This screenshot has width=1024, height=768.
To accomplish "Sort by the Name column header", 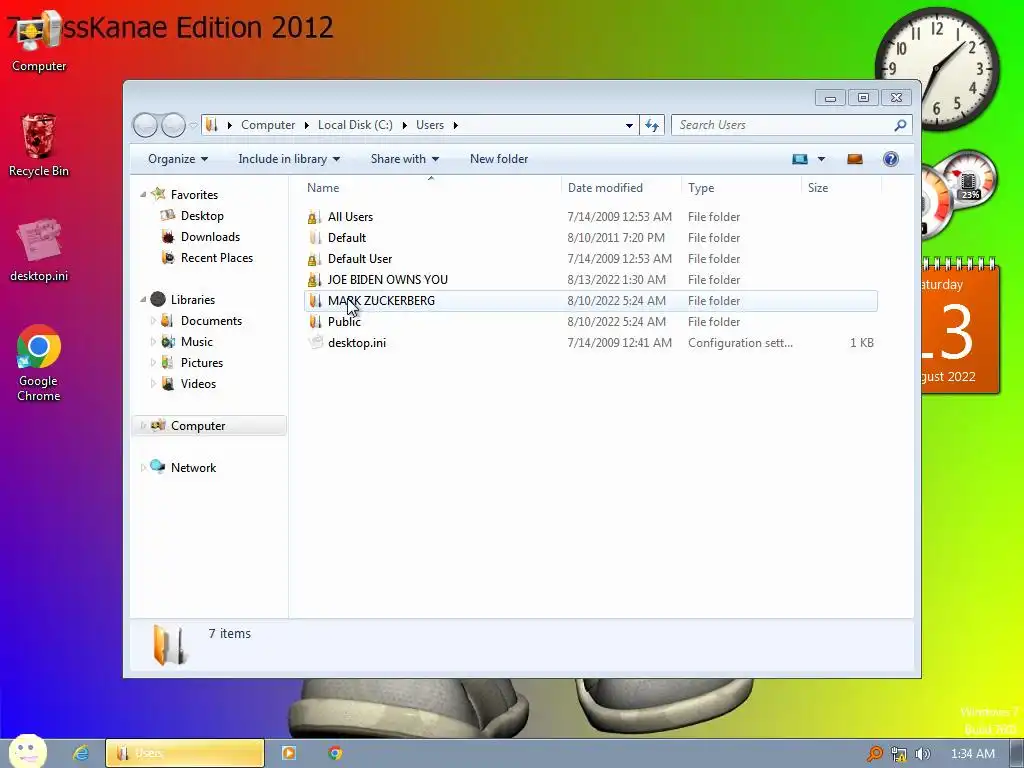I will click(x=431, y=187).
